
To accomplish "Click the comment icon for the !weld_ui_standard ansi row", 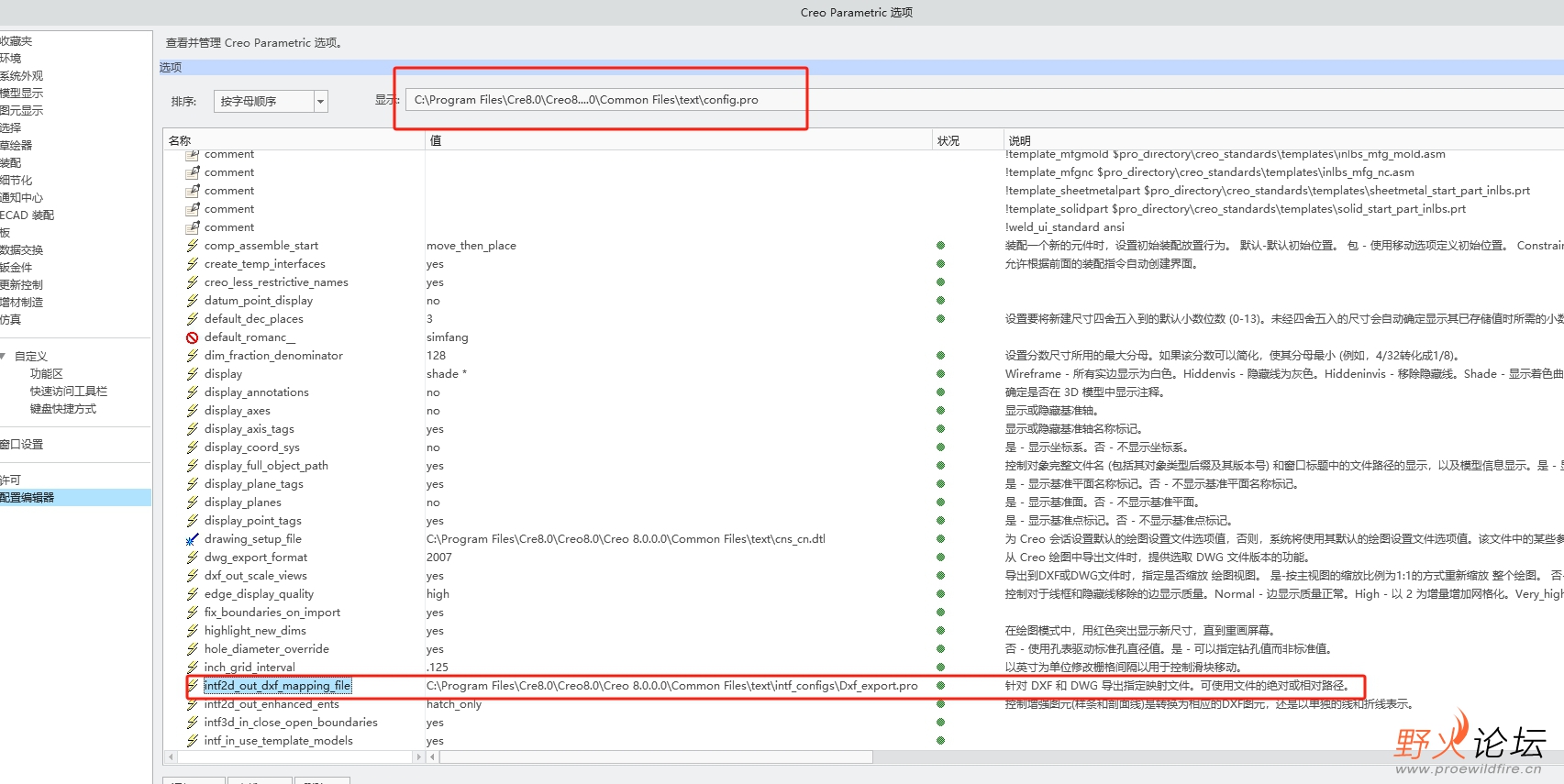I will pyautogui.click(x=193, y=227).
